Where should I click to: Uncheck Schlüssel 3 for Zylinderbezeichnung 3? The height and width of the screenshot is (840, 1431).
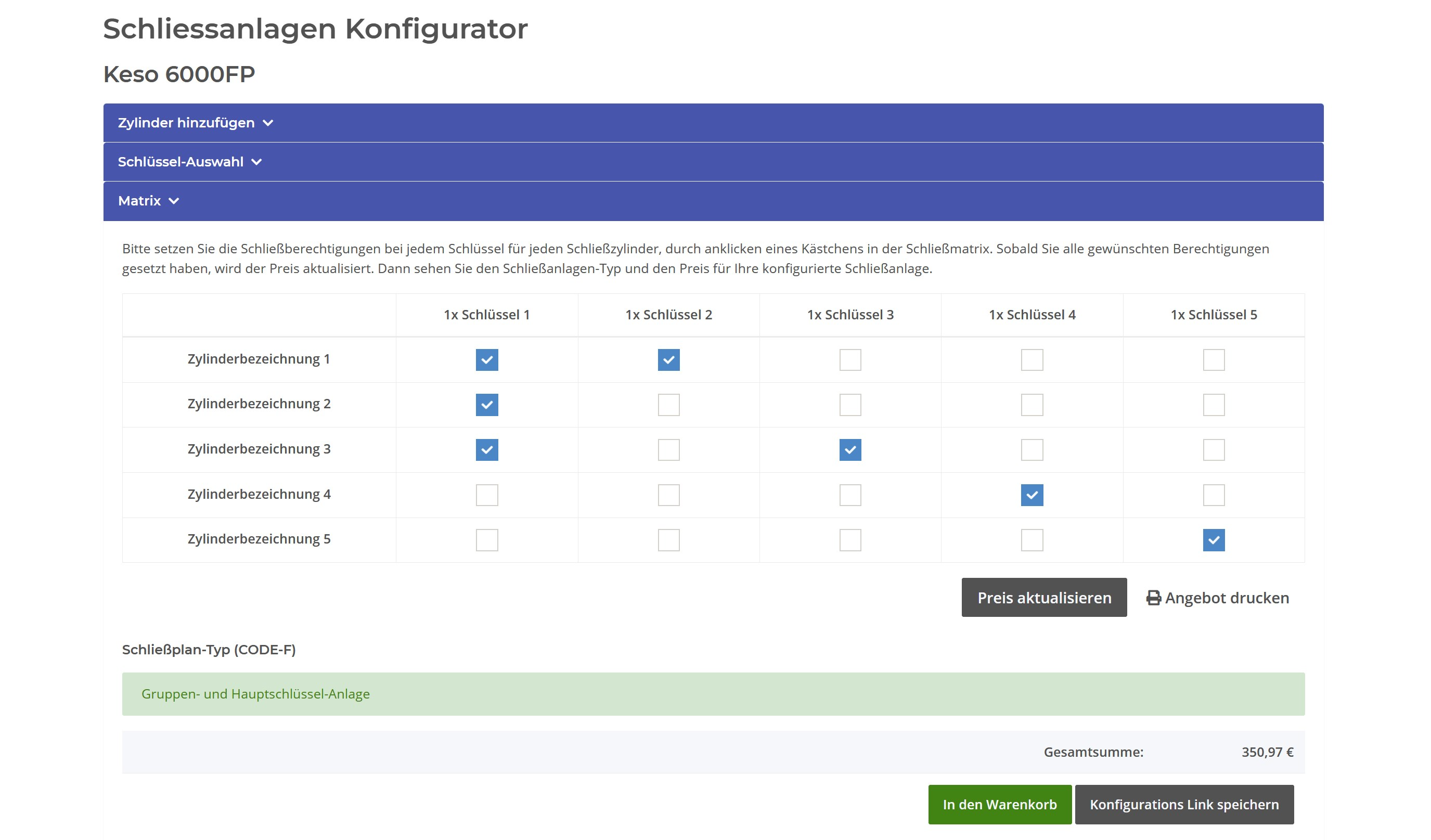point(850,450)
